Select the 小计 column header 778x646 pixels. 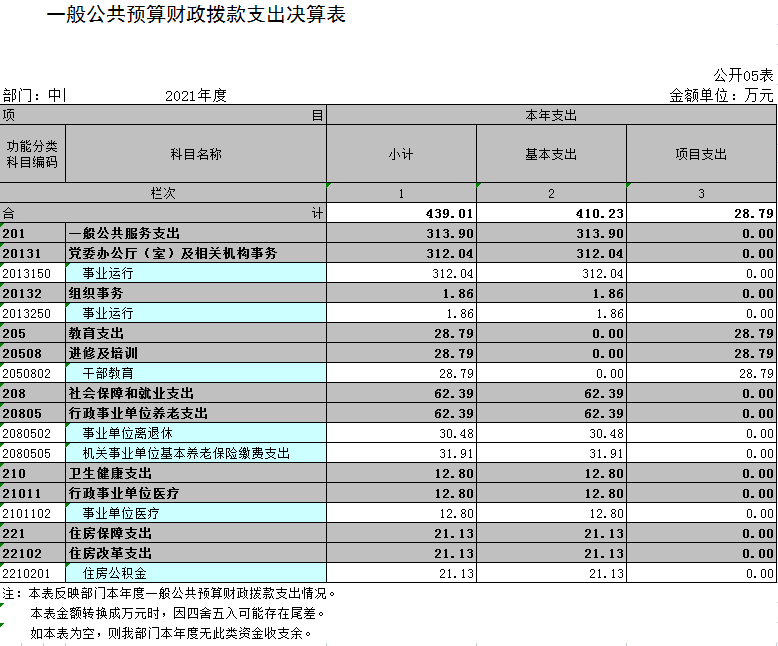click(401, 154)
